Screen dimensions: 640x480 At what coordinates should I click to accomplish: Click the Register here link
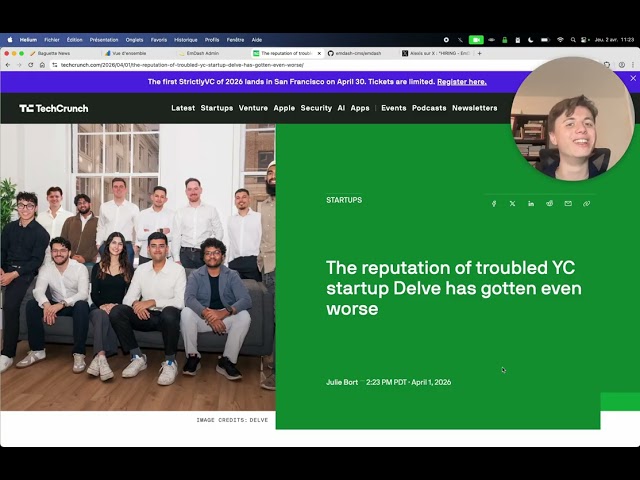click(x=462, y=82)
